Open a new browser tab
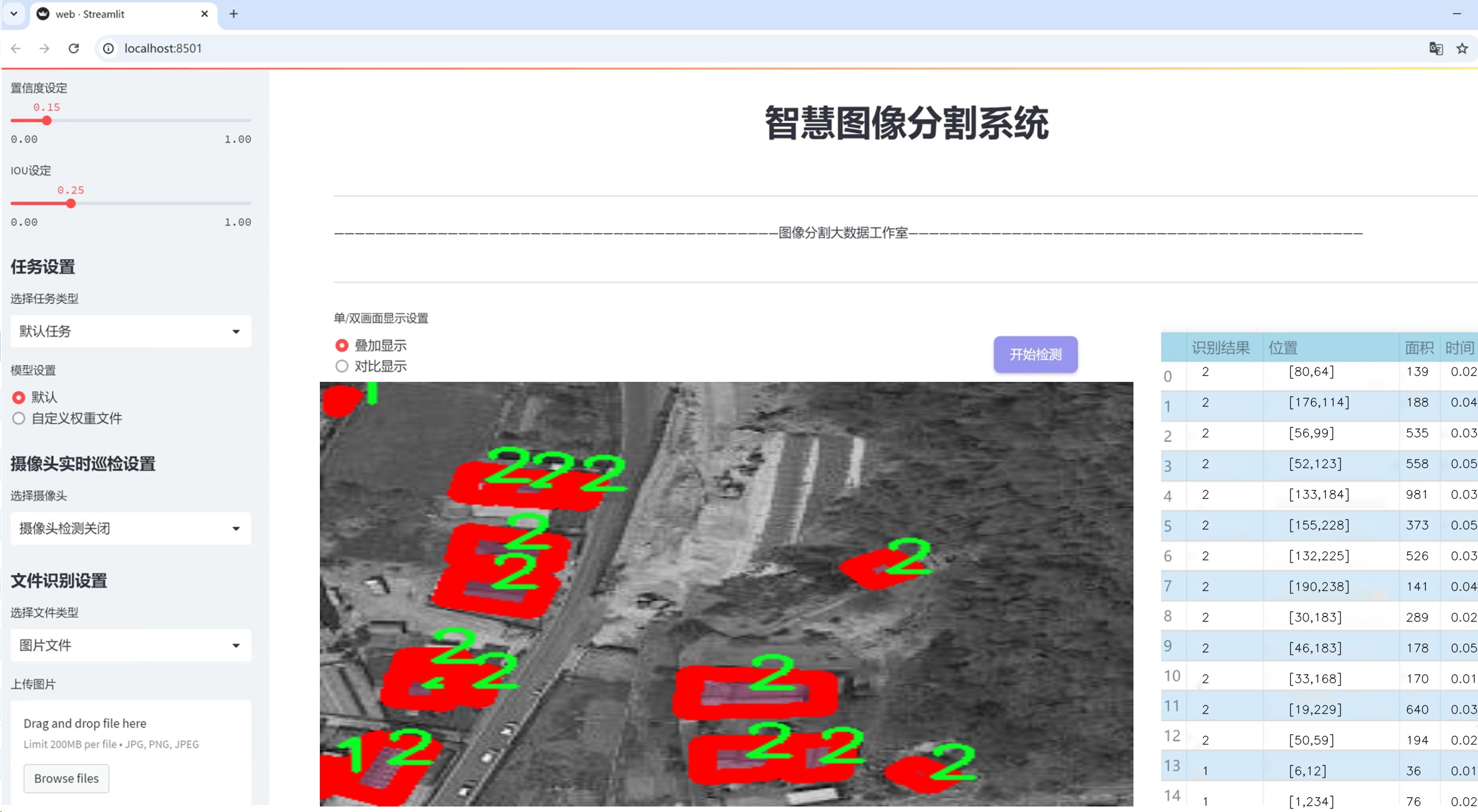The image size is (1478, 812). pyautogui.click(x=234, y=14)
